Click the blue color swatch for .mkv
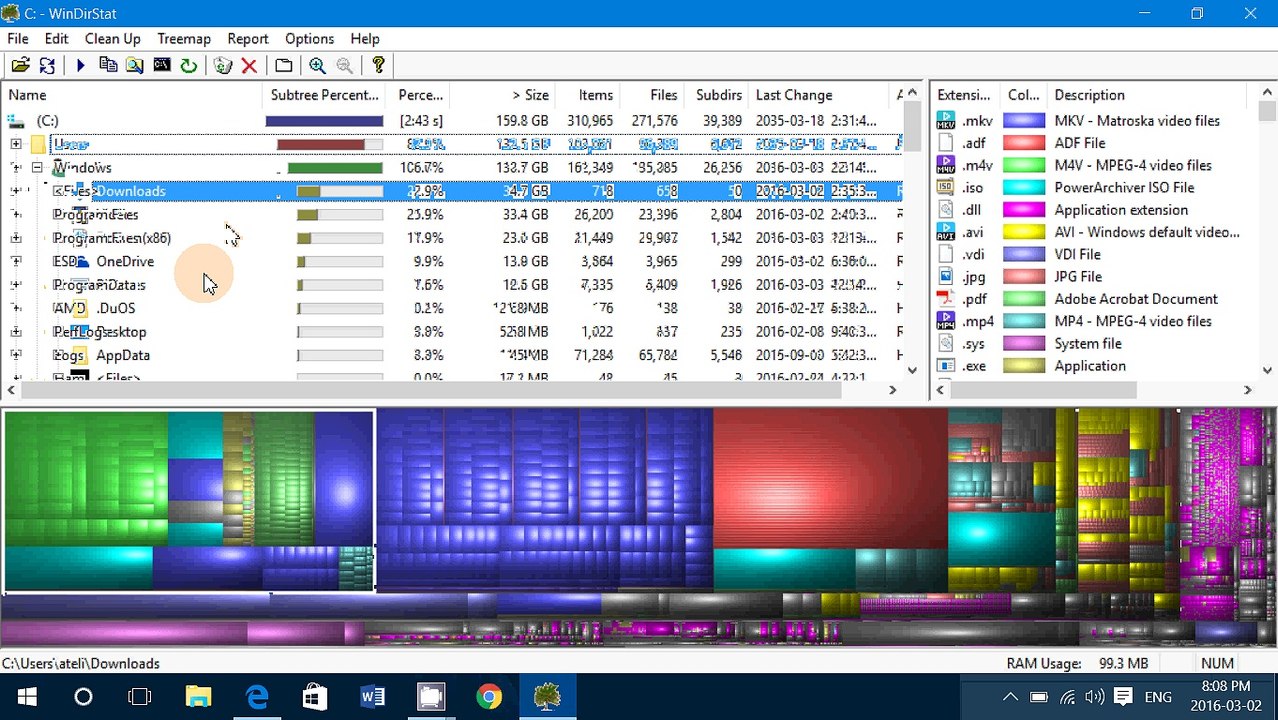The image size is (1278, 720). tap(1023, 121)
